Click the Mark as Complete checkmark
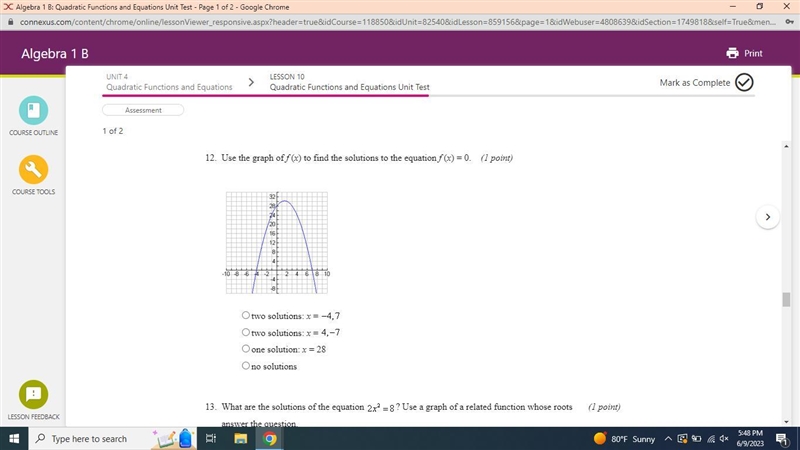The height and width of the screenshot is (450, 800). click(x=744, y=82)
